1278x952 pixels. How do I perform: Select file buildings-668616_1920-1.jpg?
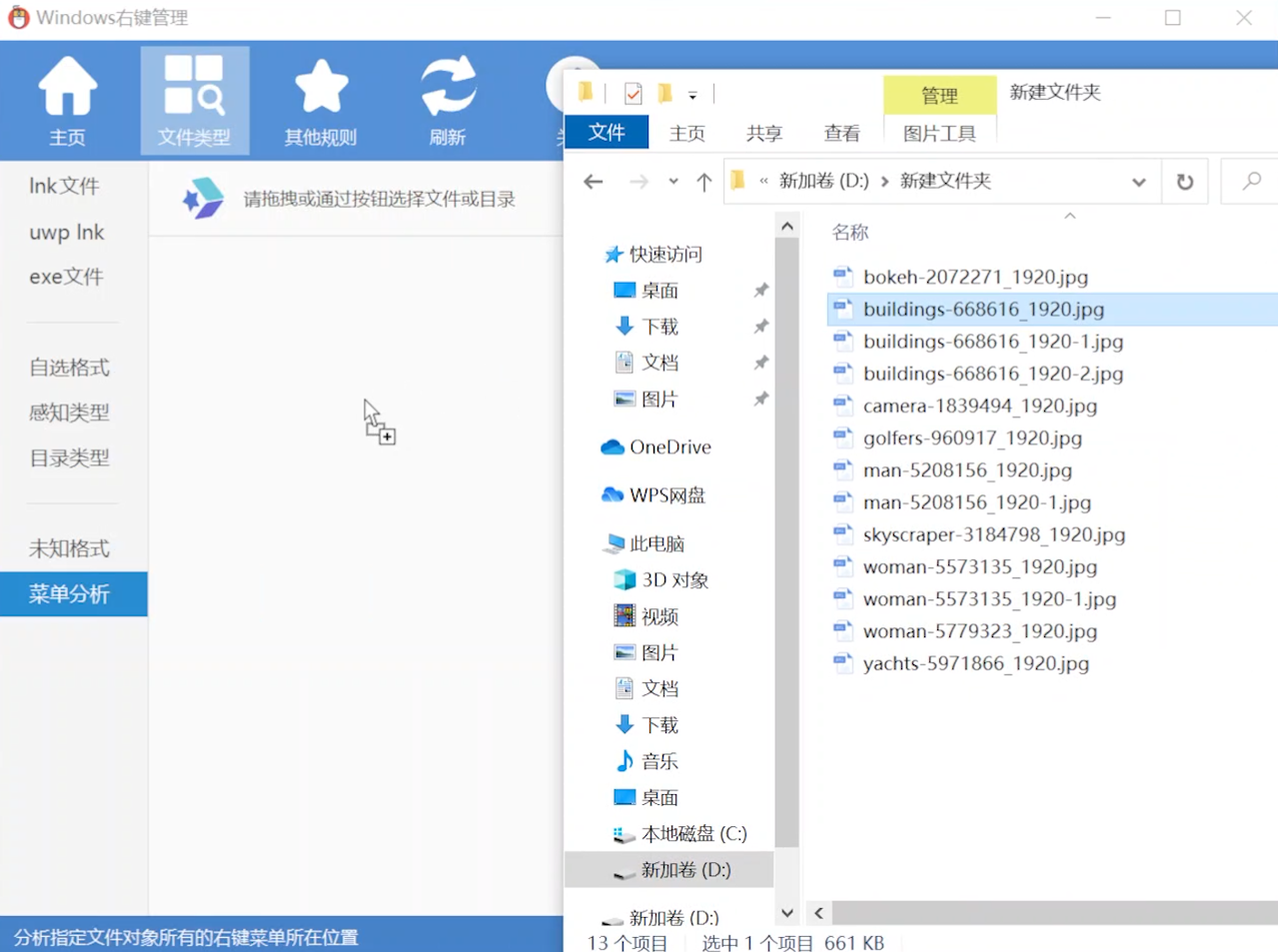coord(993,341)
